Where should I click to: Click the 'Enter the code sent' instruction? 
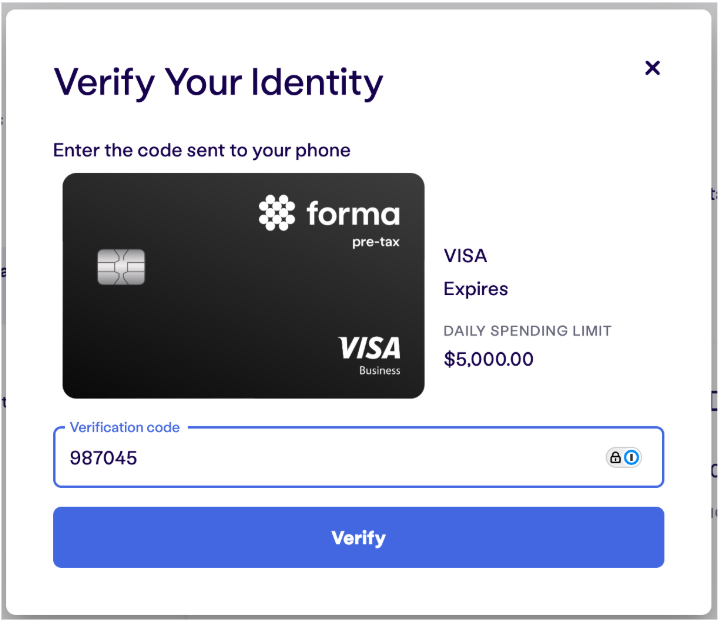point(201,150)
